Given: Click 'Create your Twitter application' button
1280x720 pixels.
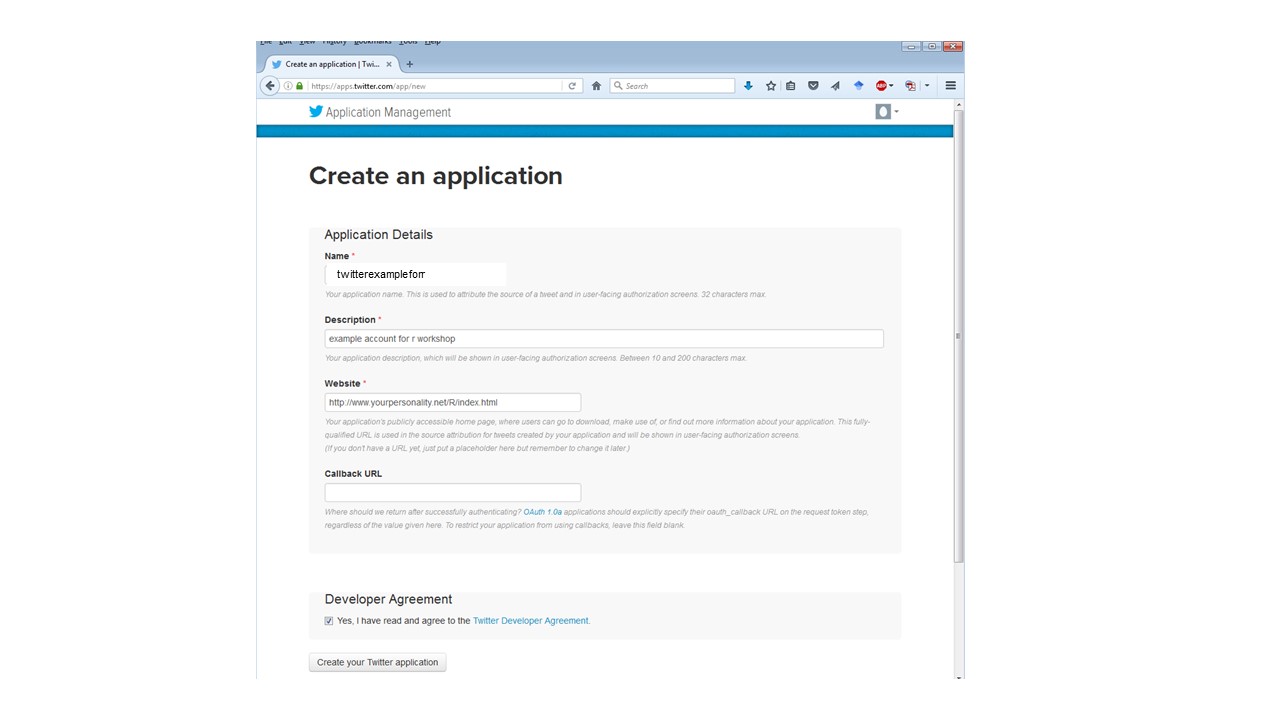Looking at the screenshot, I should (377, 662).
